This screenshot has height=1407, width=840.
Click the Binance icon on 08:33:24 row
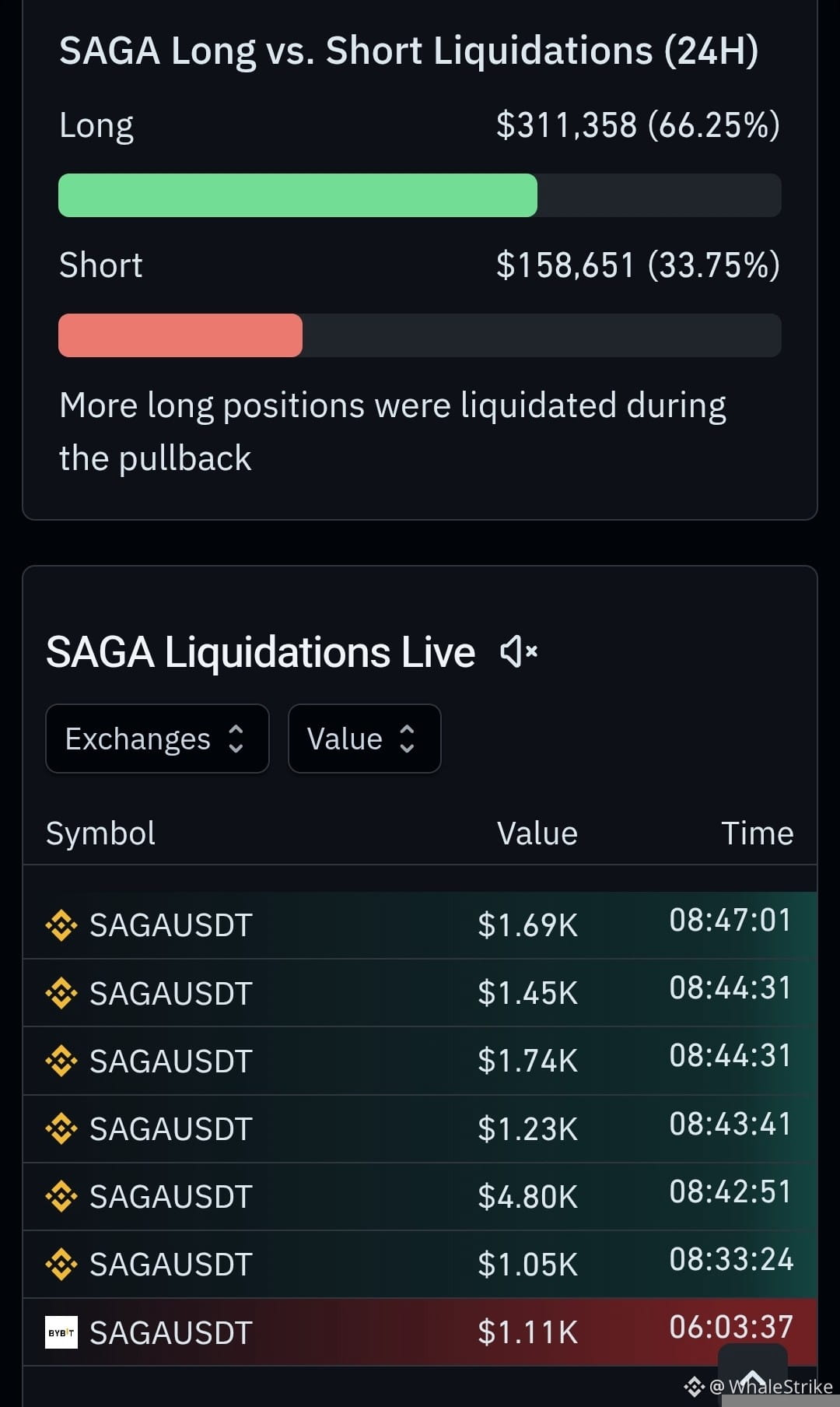pyautogui.click(x=61, y=1264)
